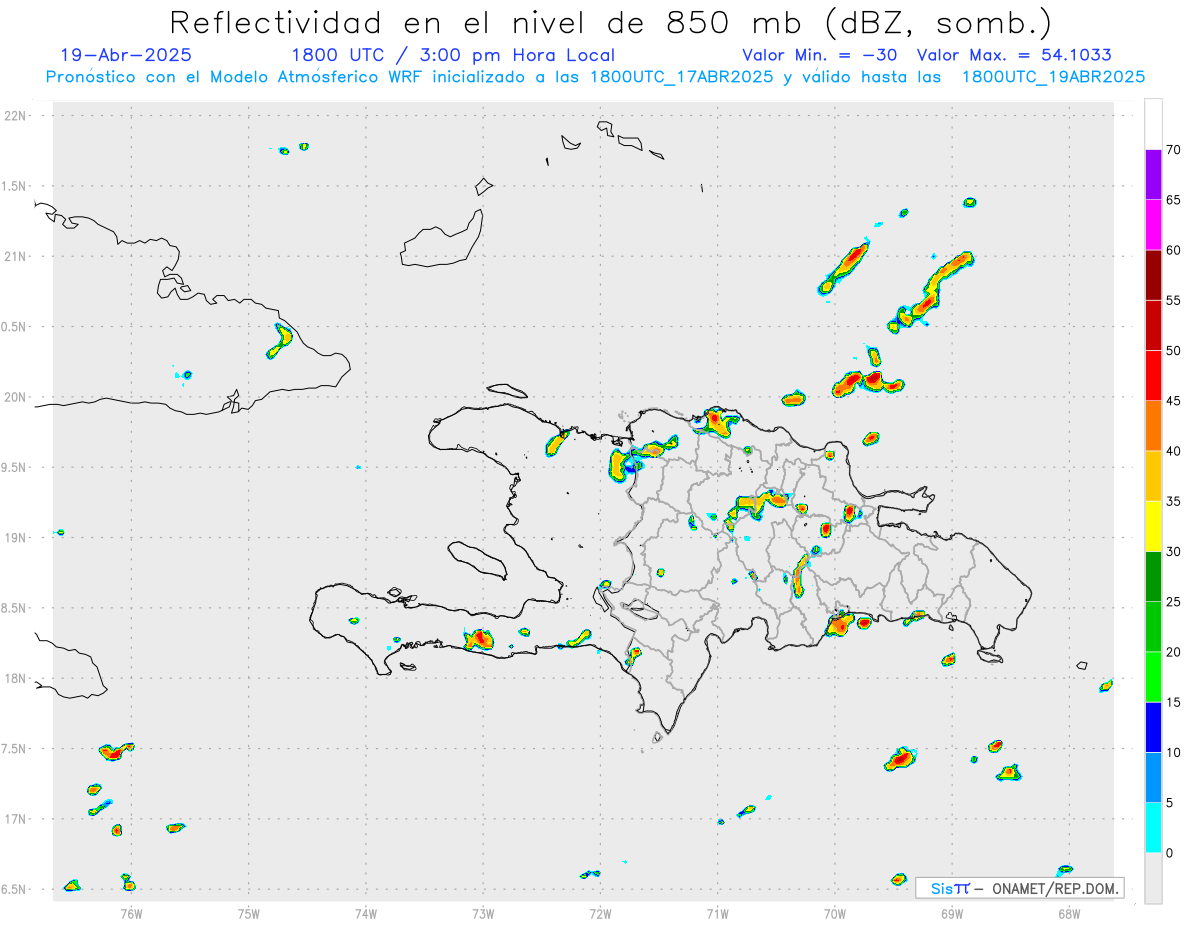Click the longitude label '72W'
Viewport: 1200px width, 927px height.
click(600, 912)
